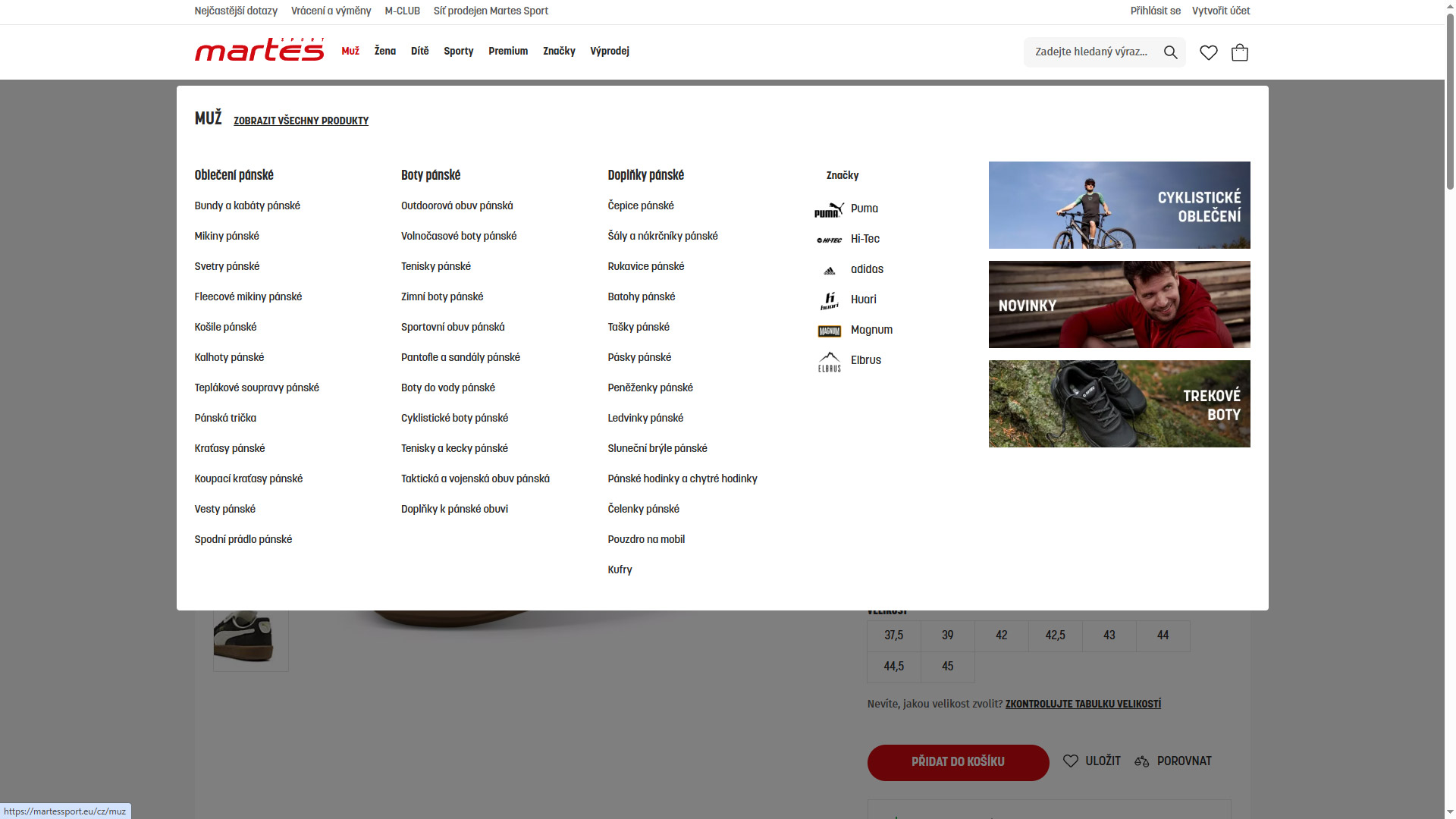
Task: Open the Žena category menu
Action: 384,52
